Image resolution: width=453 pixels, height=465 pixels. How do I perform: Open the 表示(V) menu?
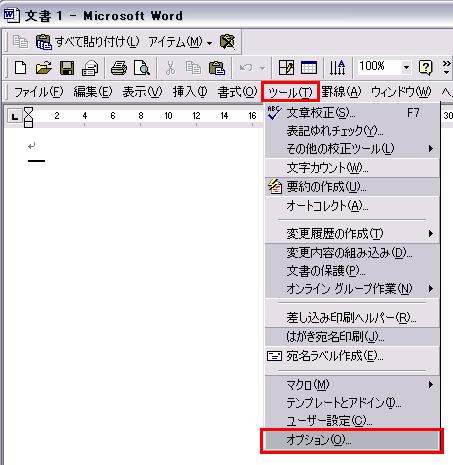tap(142, 92)
